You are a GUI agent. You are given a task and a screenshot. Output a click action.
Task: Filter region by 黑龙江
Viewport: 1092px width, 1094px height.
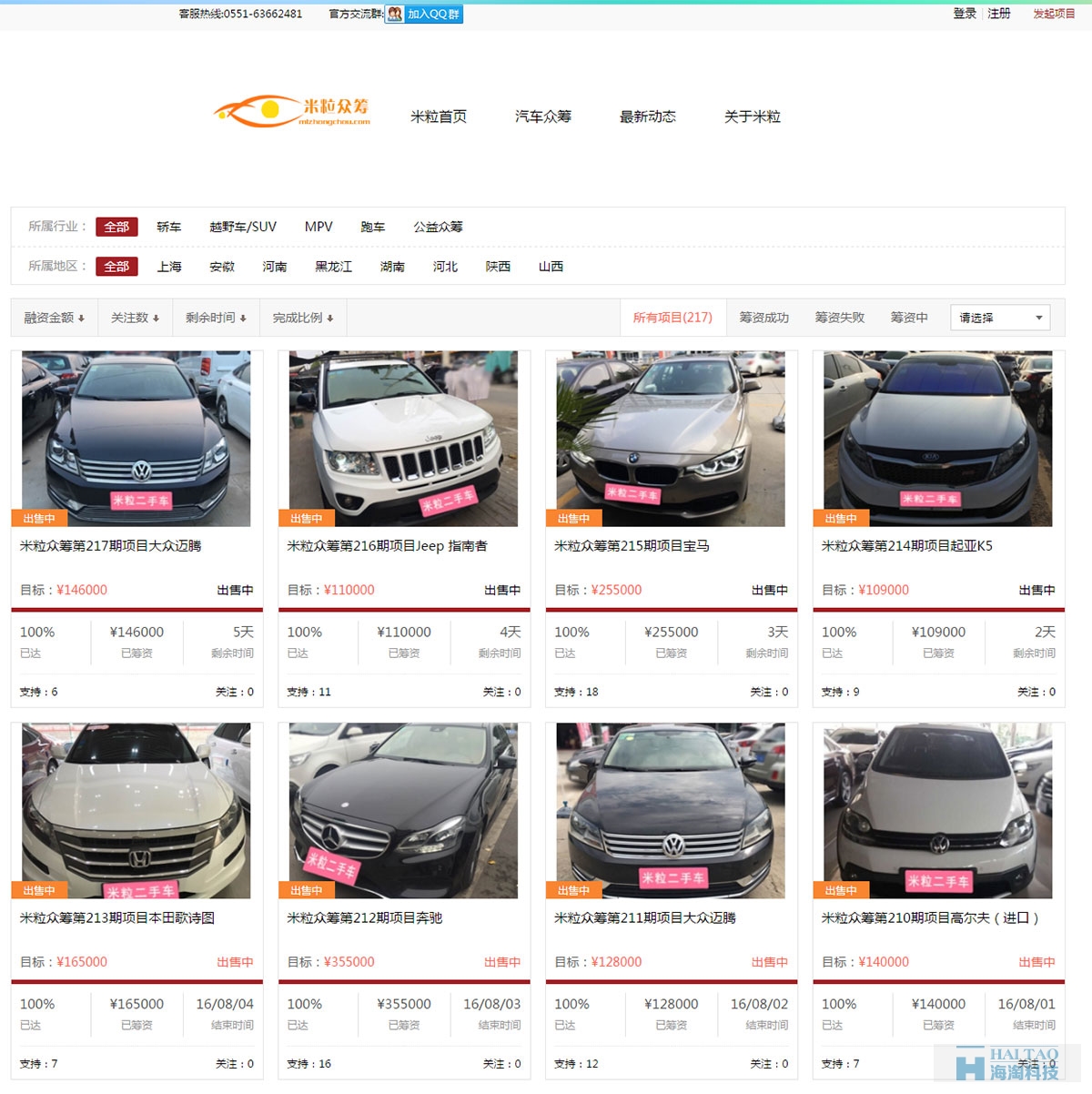[334, 267]
